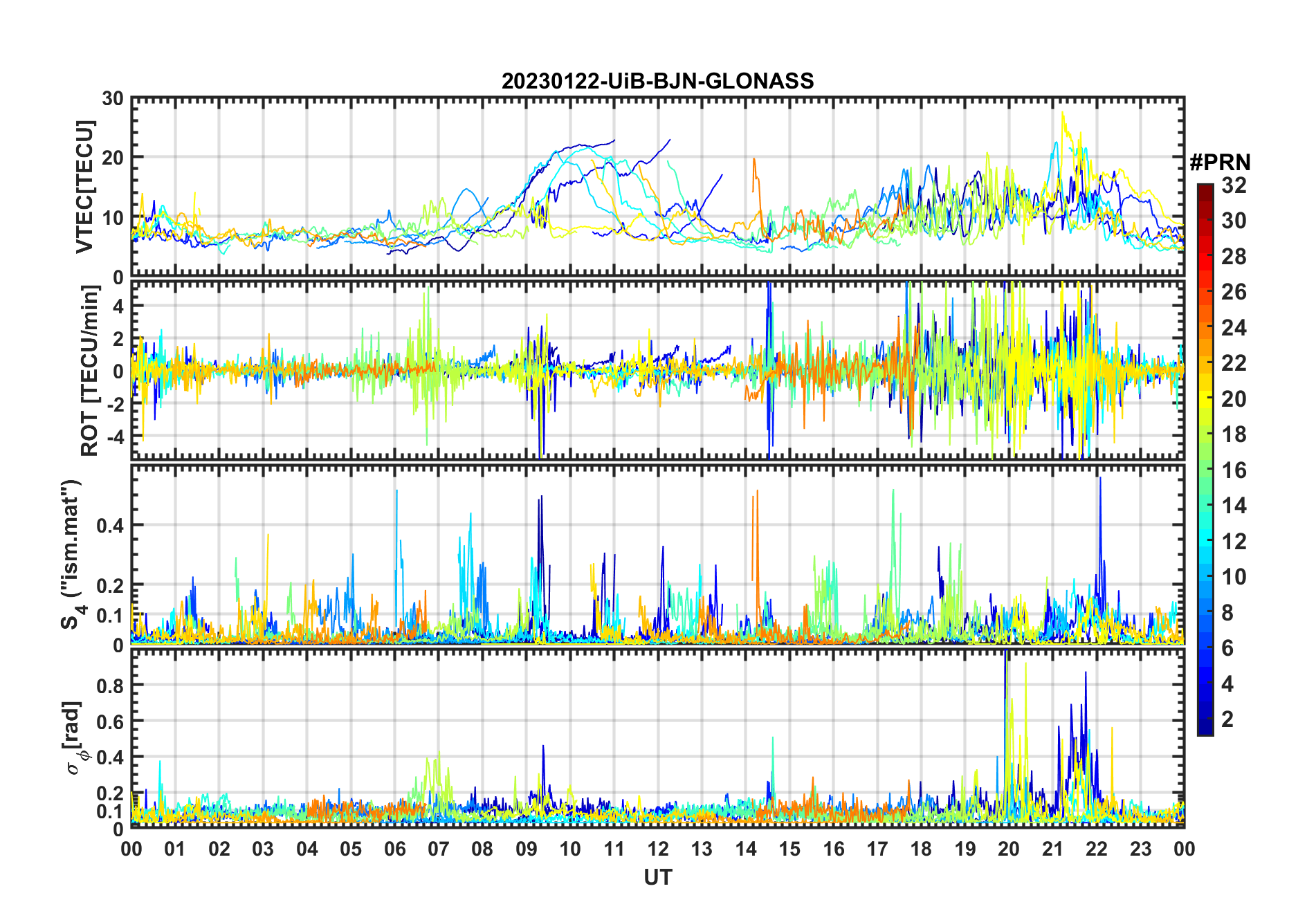Screen dimensions: 1316x920
Task: Select the PRN colorbar tick label 8
Action: click(x=1228, y=612)
